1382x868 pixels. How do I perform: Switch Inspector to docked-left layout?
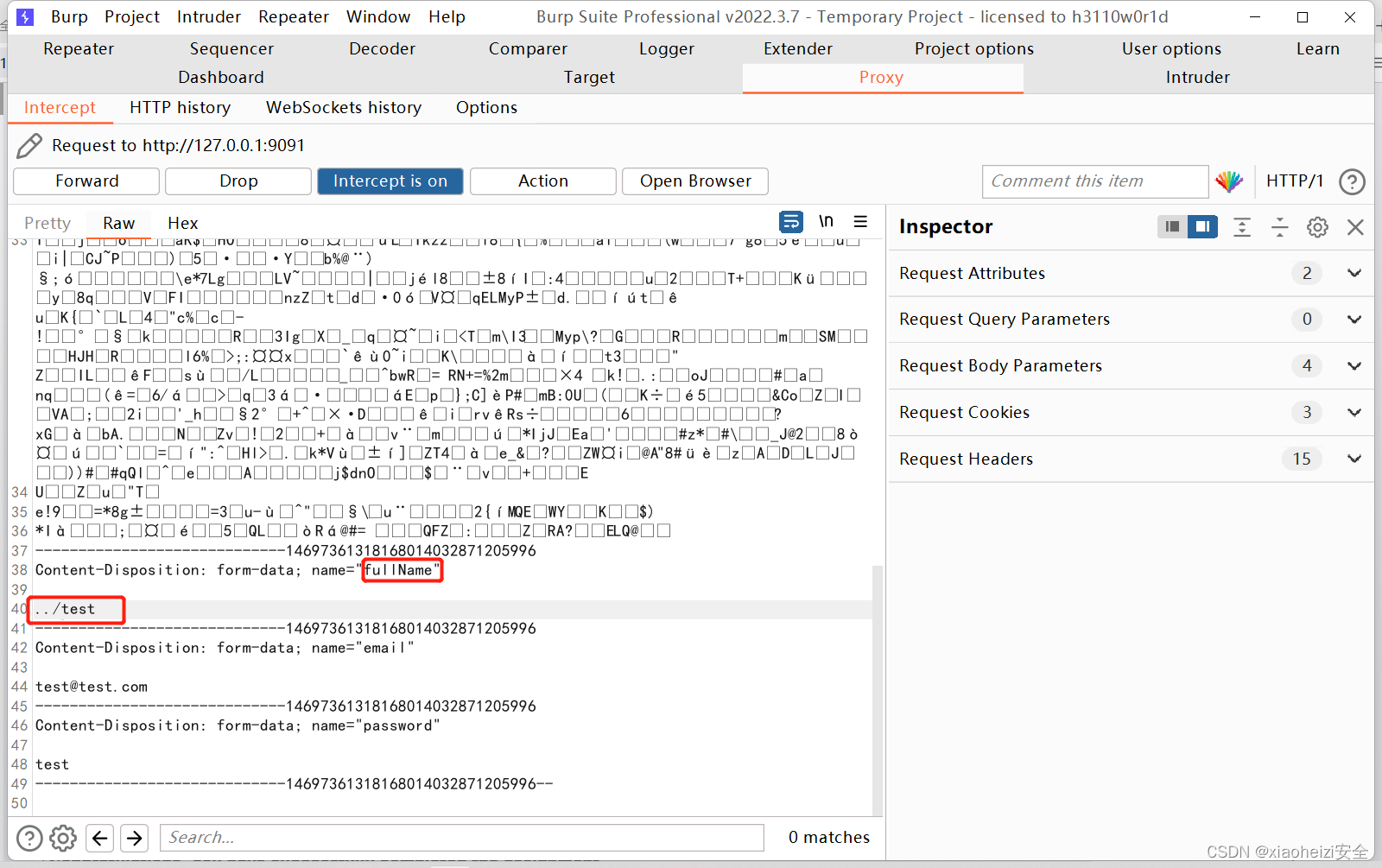pyautogui.click(x=1172, y=226)
